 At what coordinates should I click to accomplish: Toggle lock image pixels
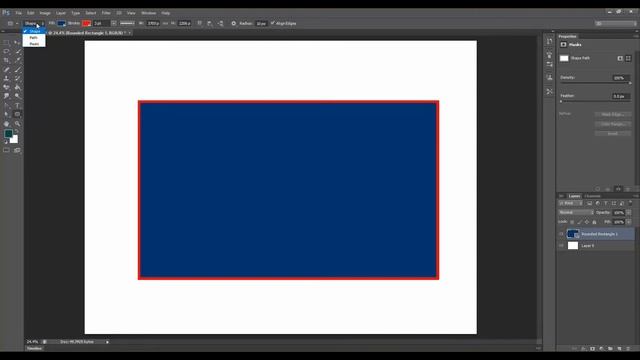pyautogui.click(x=579, y=222)
